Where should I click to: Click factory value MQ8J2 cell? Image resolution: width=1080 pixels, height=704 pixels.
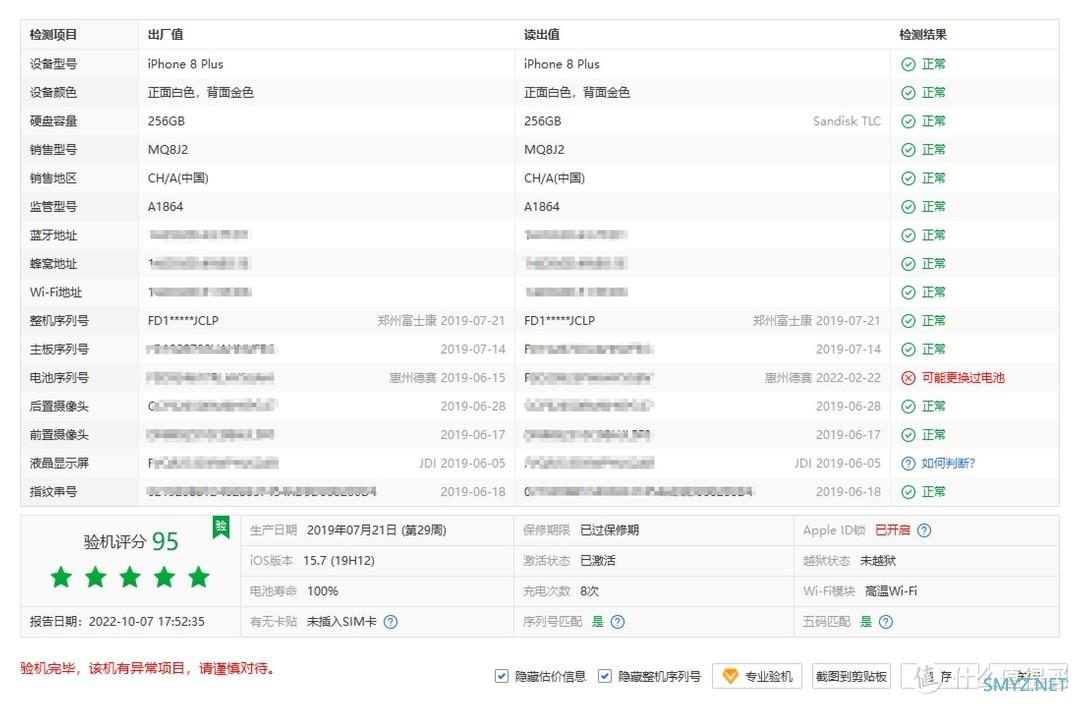click(x=167, y=149)
